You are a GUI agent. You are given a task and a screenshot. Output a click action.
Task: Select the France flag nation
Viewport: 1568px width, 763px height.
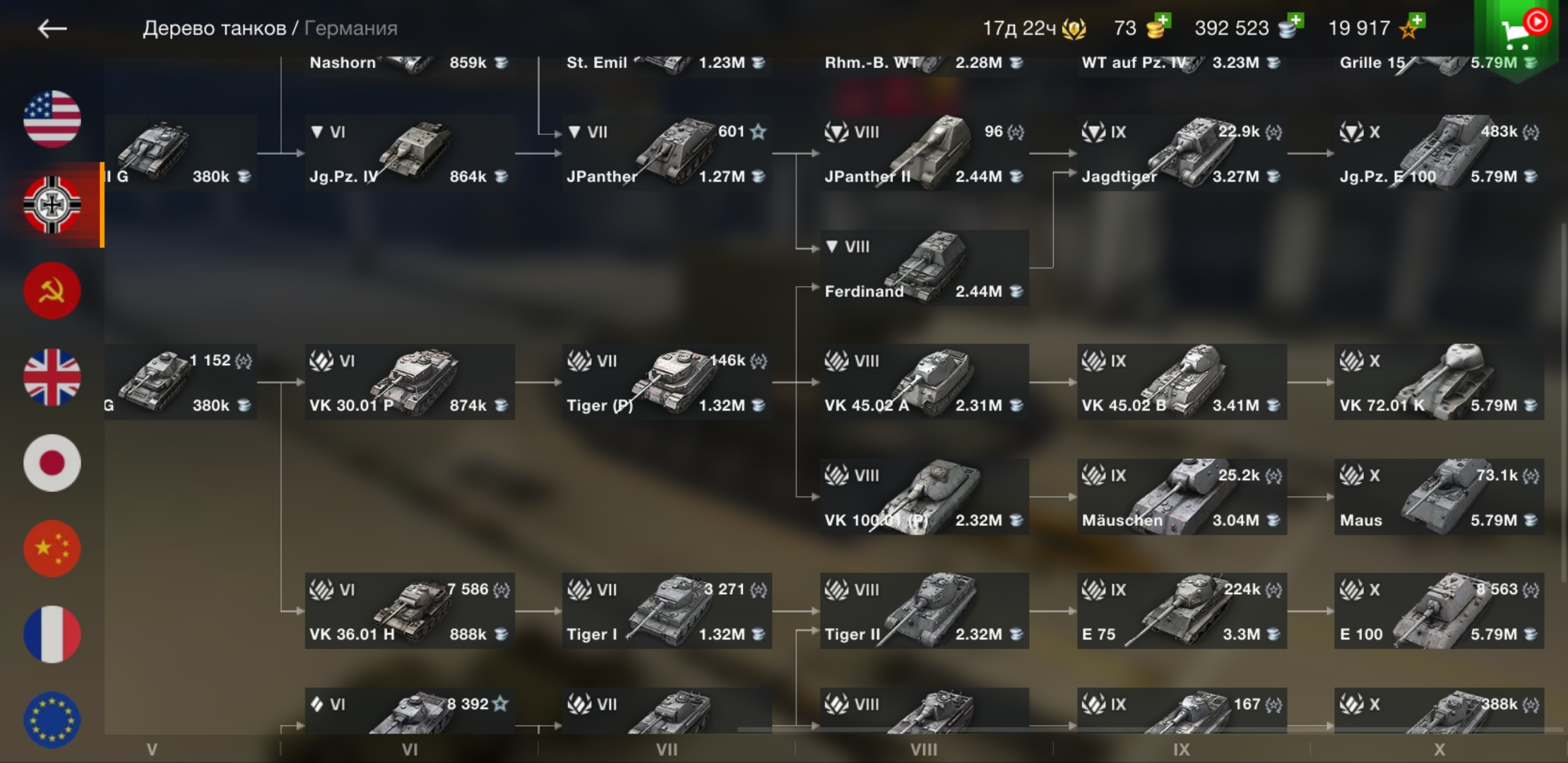[52, 634]
